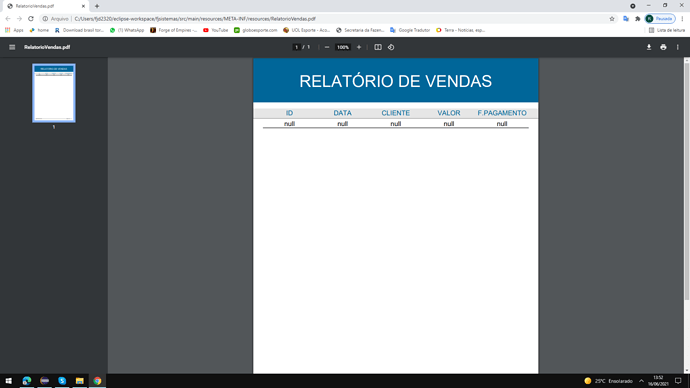Open the Google Tradutor bookmark
This screenshot has width=690, height=388.
click(410, 30)
